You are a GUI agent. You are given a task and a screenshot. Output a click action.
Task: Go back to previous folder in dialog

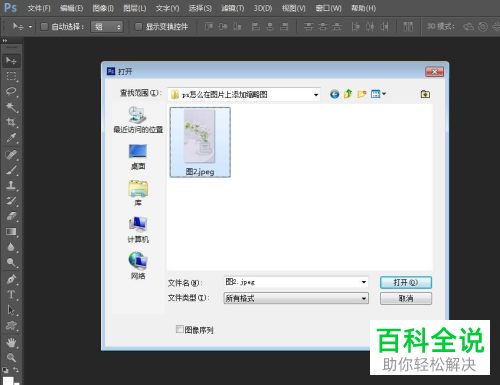334,94
